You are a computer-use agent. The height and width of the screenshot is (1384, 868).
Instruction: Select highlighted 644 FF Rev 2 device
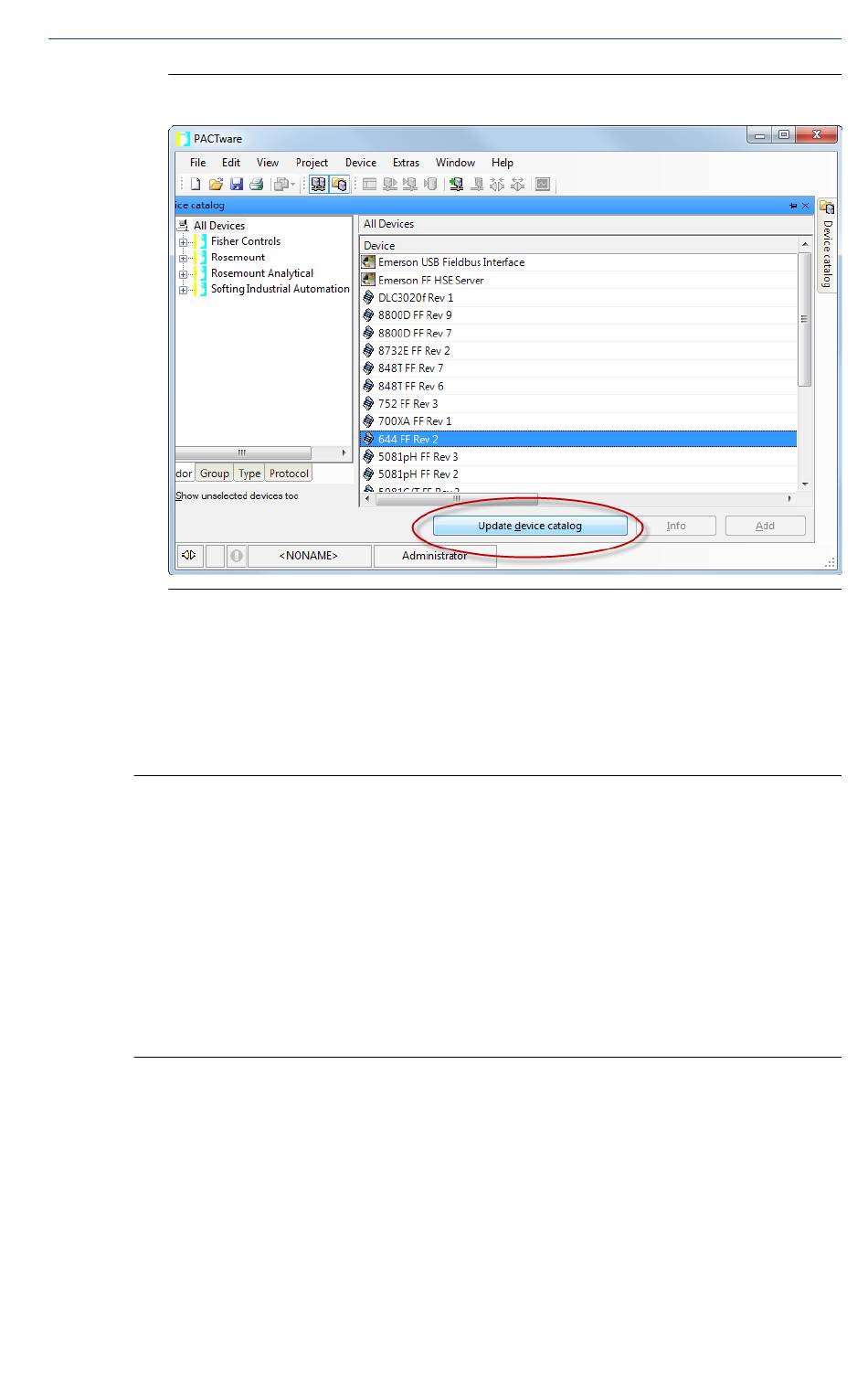(578, 439)
